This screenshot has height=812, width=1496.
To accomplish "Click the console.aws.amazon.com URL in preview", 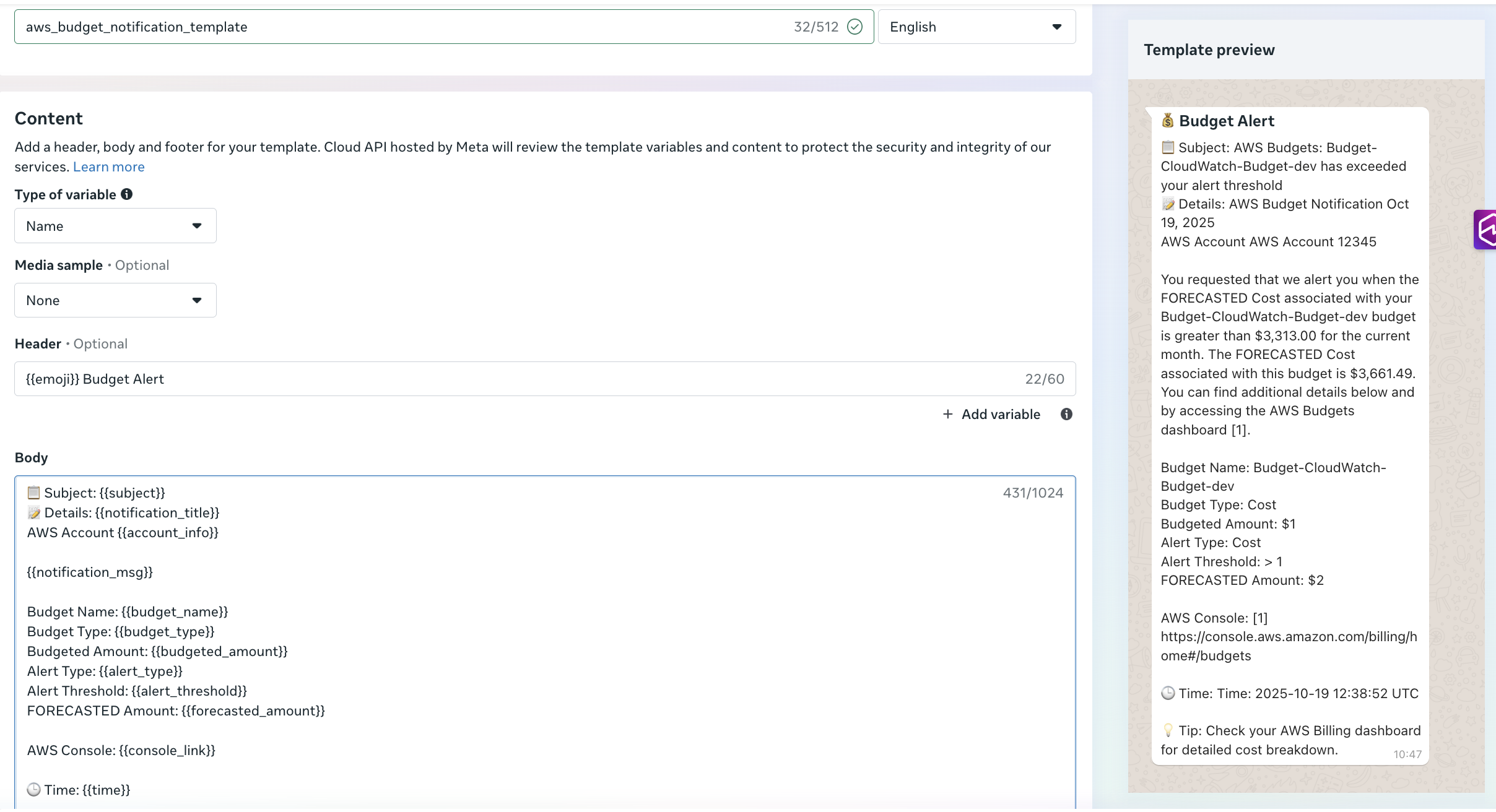I will 1289,637.
